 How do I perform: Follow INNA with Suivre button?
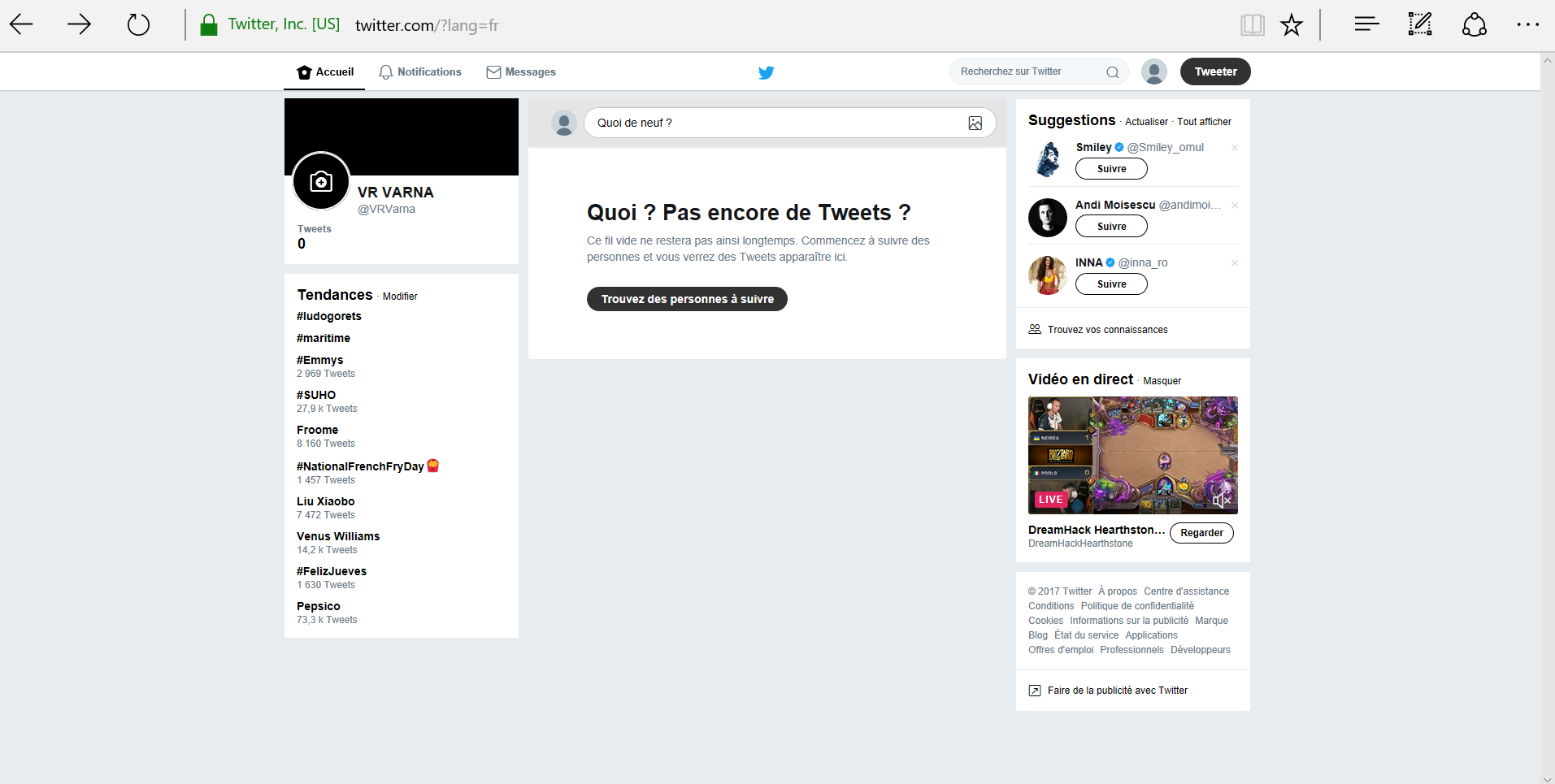[x=1111, y=284]
